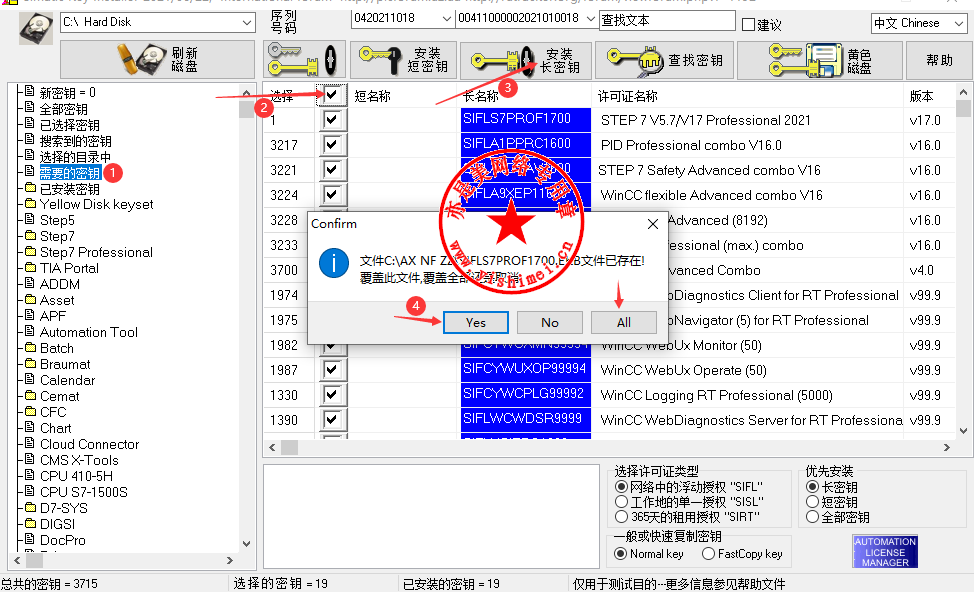This screenshot has width=974, height=592.
Task: Select the SIFLS7PROF1700 long name cell
Action: click(526, 119)
